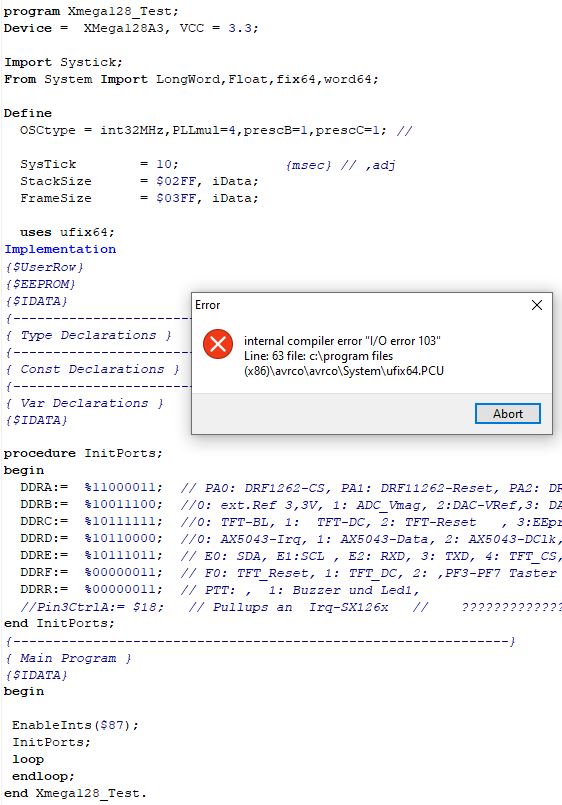Screen dimensions: 562x805
Task: Click the Device = XMega128A3 line
Action: pyautogui.click(x=131, y=28)
